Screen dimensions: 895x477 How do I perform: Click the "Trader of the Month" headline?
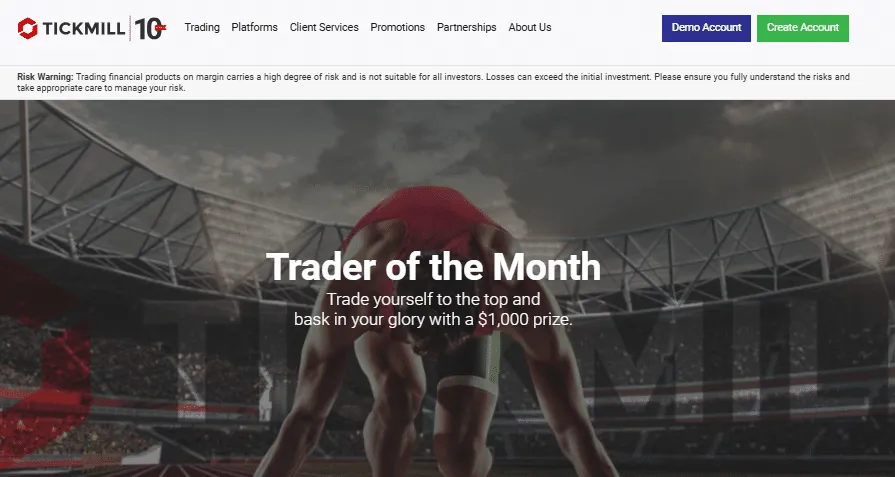(433, 267)
